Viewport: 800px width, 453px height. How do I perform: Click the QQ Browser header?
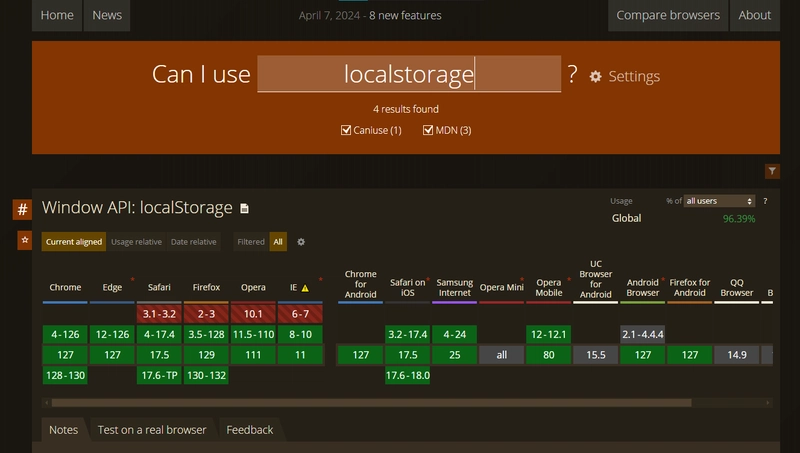737,288
